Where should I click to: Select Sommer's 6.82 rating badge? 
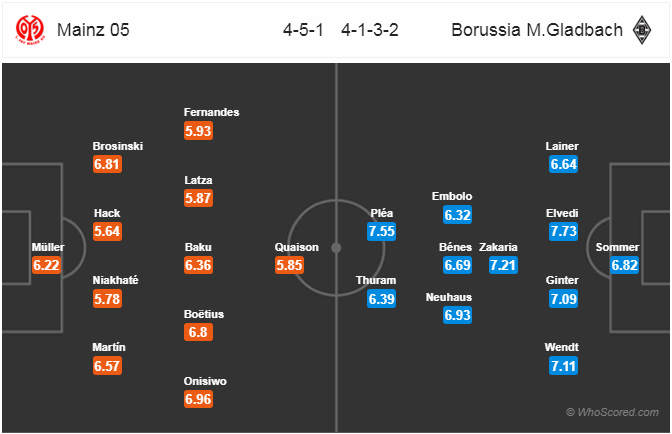624,265
